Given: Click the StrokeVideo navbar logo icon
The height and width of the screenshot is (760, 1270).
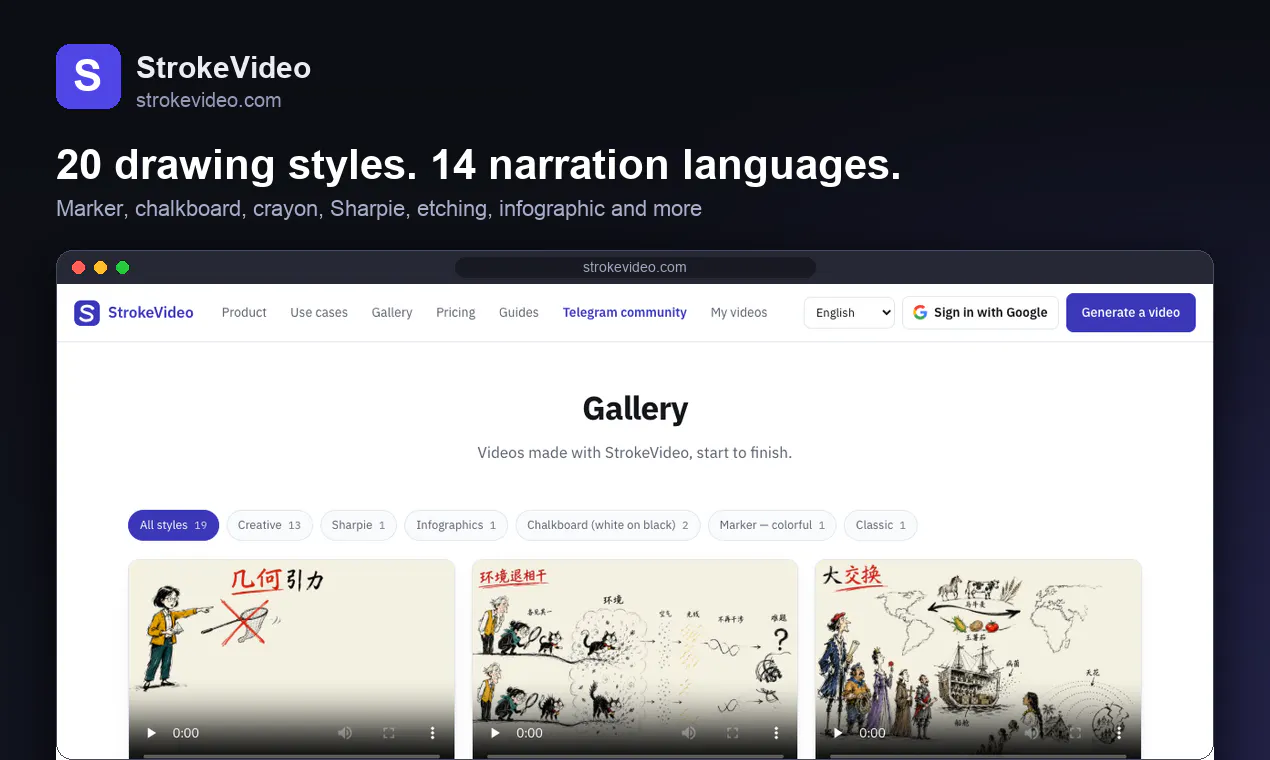Looking at the screenshot, I should [87, 313].
